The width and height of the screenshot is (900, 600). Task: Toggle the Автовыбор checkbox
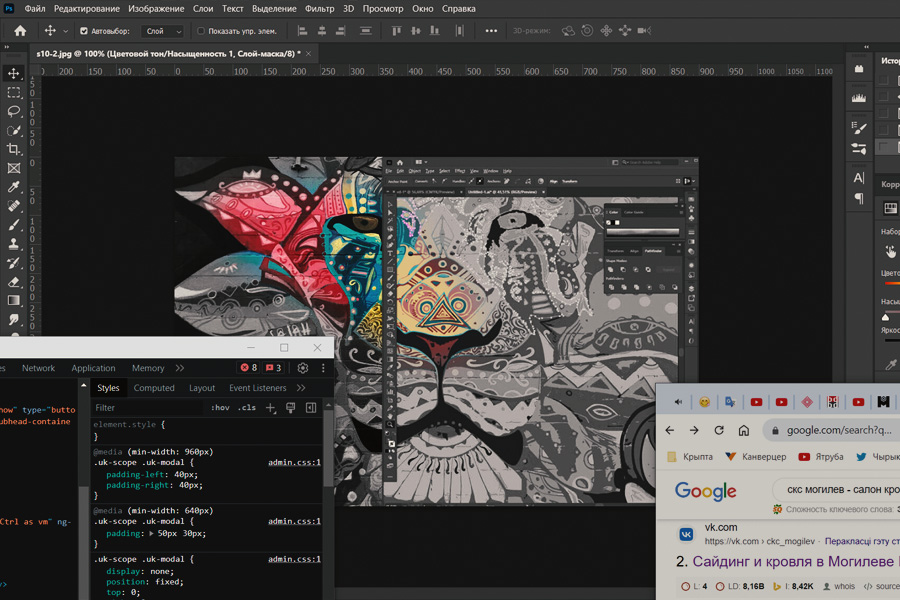[84, 31]
